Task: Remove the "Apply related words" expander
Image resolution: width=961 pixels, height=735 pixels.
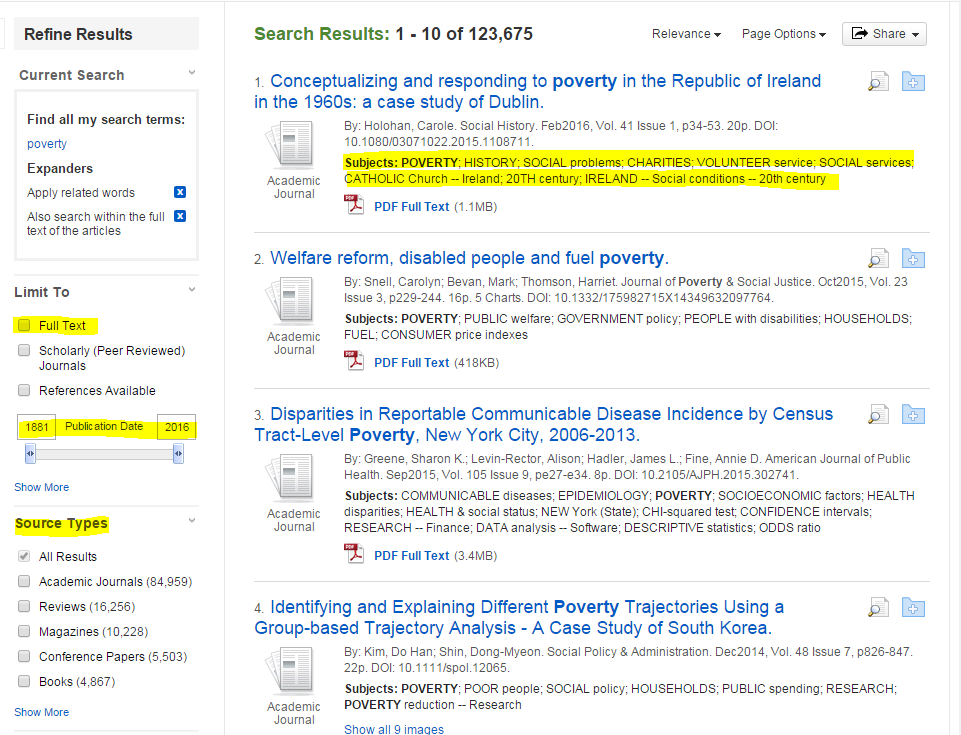Action: [179, 192]
